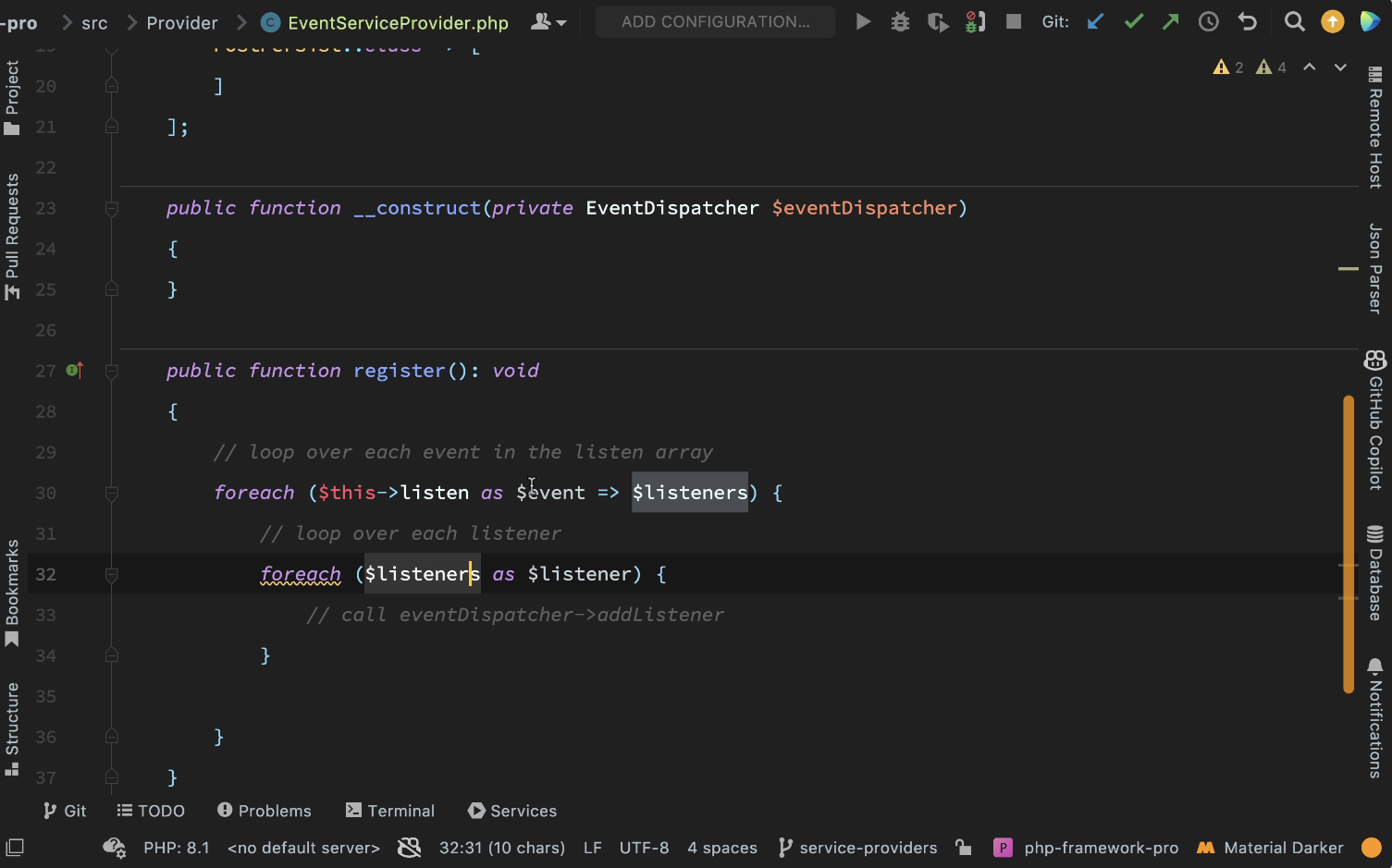
Task: Open the Bookmarks tool window
Action: coord(12,592)
